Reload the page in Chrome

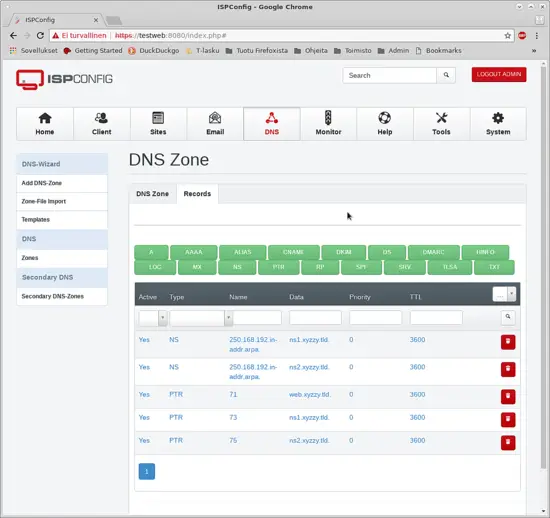point(40,35)
